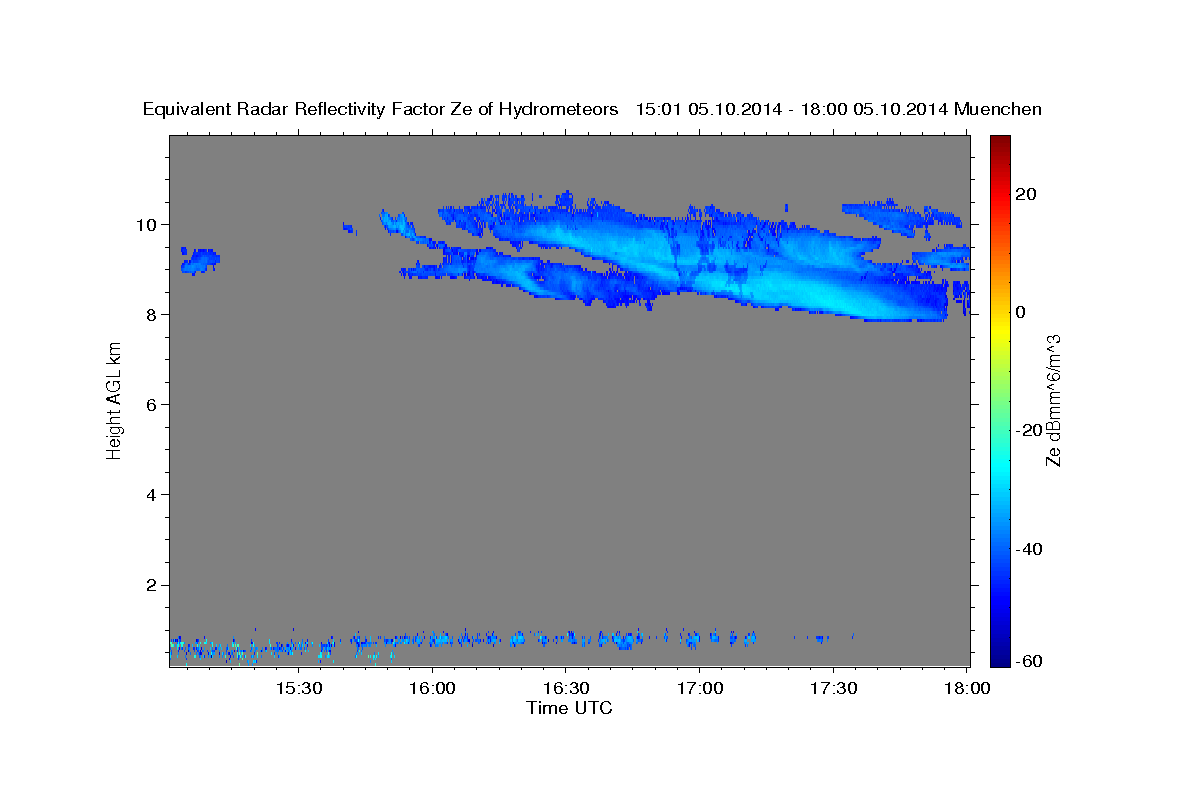Click the colorbar label 20
Viewport: 1200px width, 800px height.
click(x=1025, y=194)
